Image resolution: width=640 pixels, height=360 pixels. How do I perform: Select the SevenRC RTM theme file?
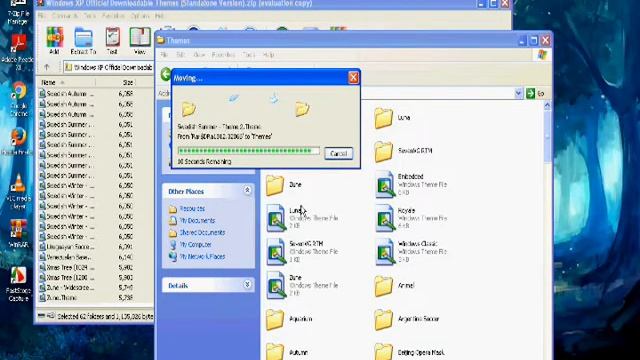click(302, 251)
